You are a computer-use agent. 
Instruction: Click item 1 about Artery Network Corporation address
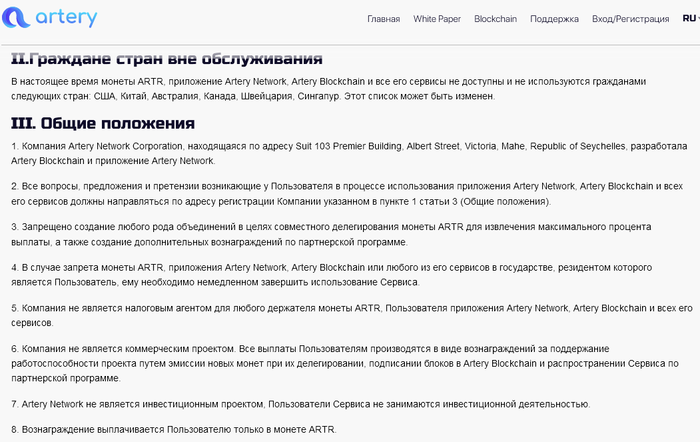point(349,154)
